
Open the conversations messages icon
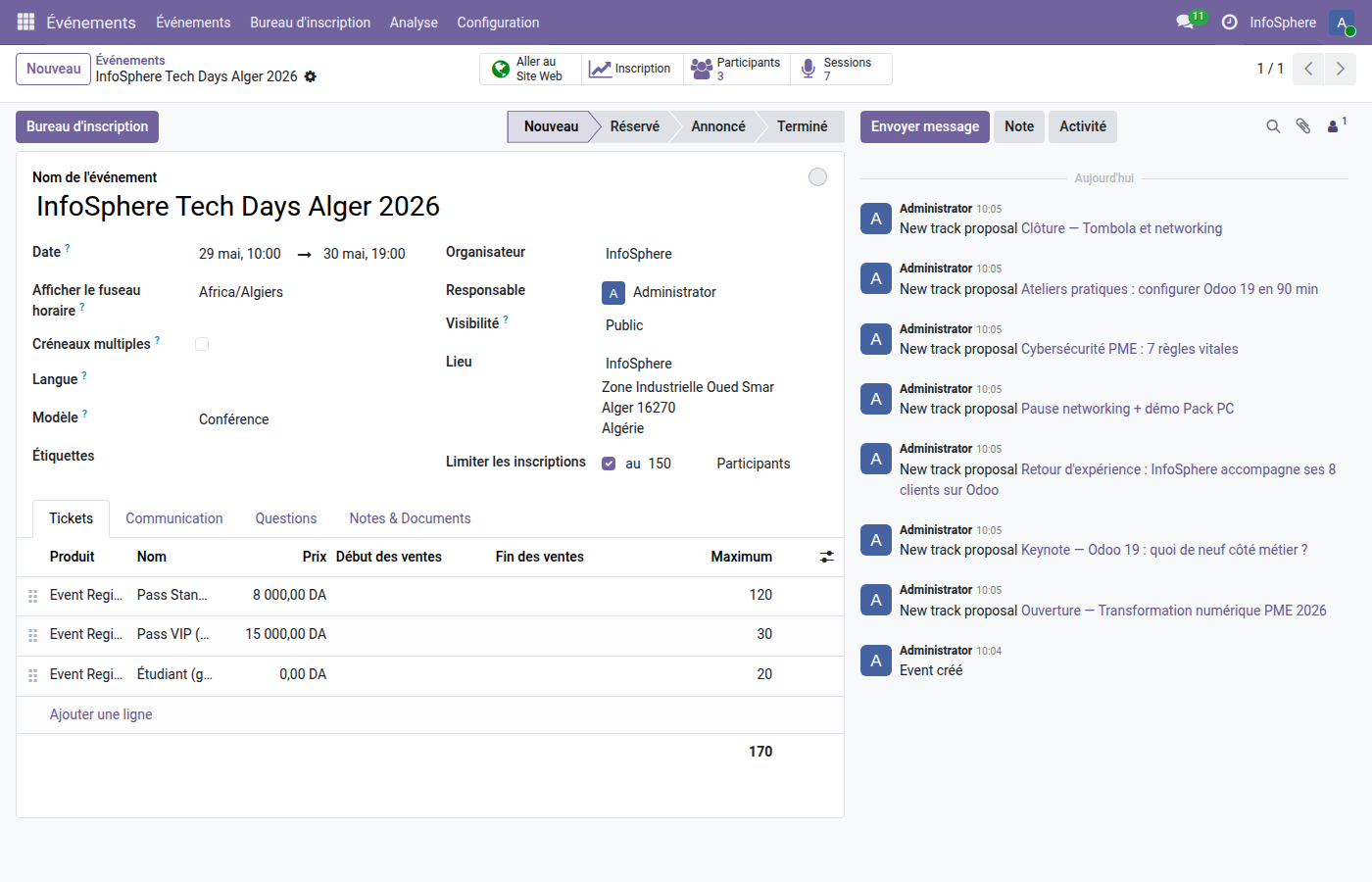coord(1186,22)
